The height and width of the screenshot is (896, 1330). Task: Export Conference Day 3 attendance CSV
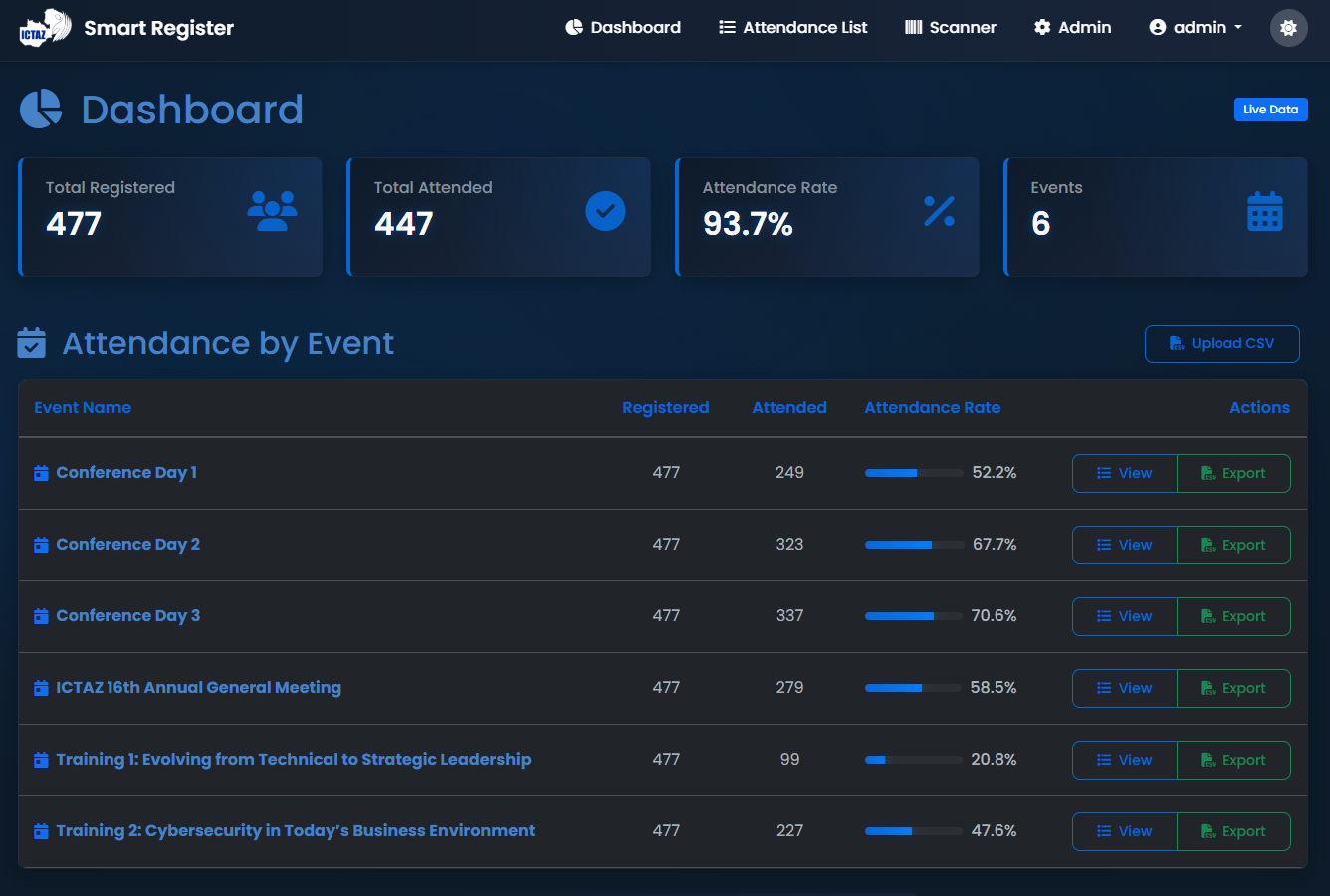(1233, 616)
